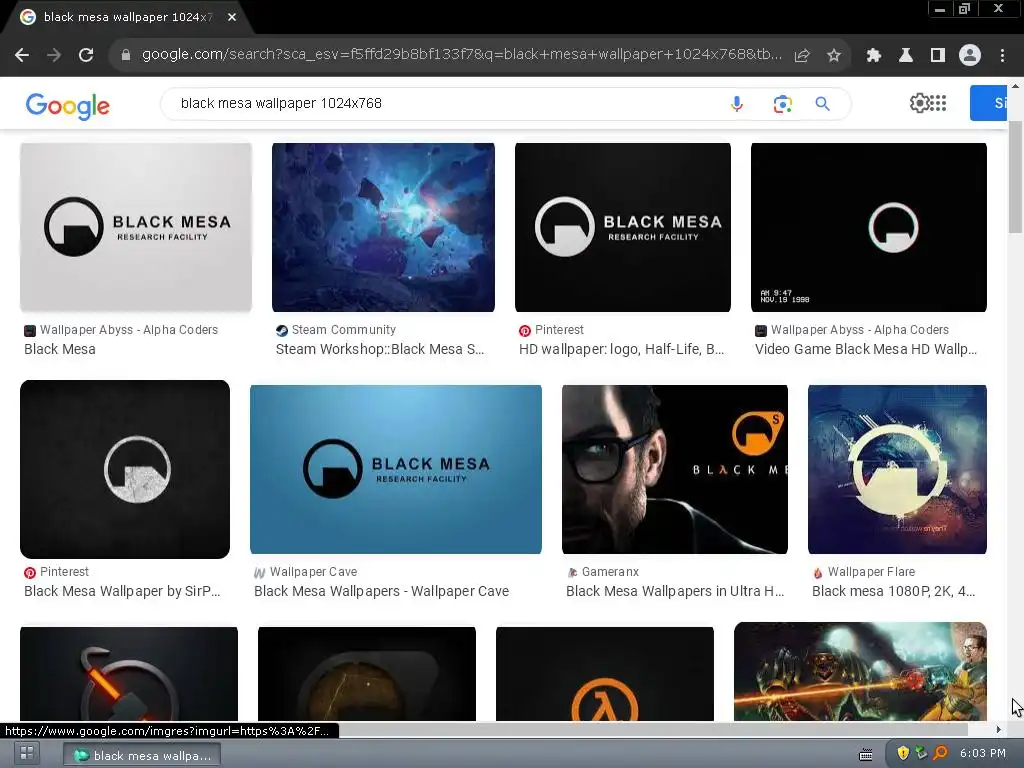Open the Chrome profile avatar
This screenshot has width=1024, height=768.
click(970, 55)
